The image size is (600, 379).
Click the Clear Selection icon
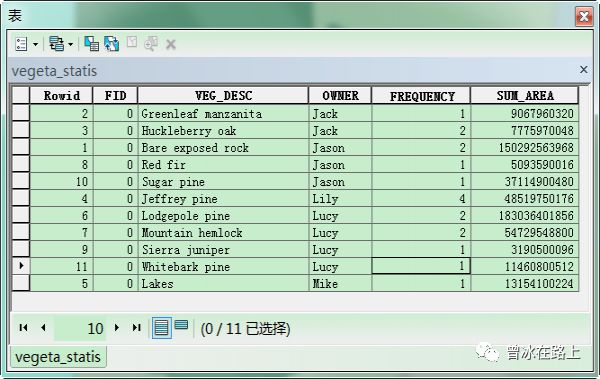pyautogui.click(x=132, y=42)
